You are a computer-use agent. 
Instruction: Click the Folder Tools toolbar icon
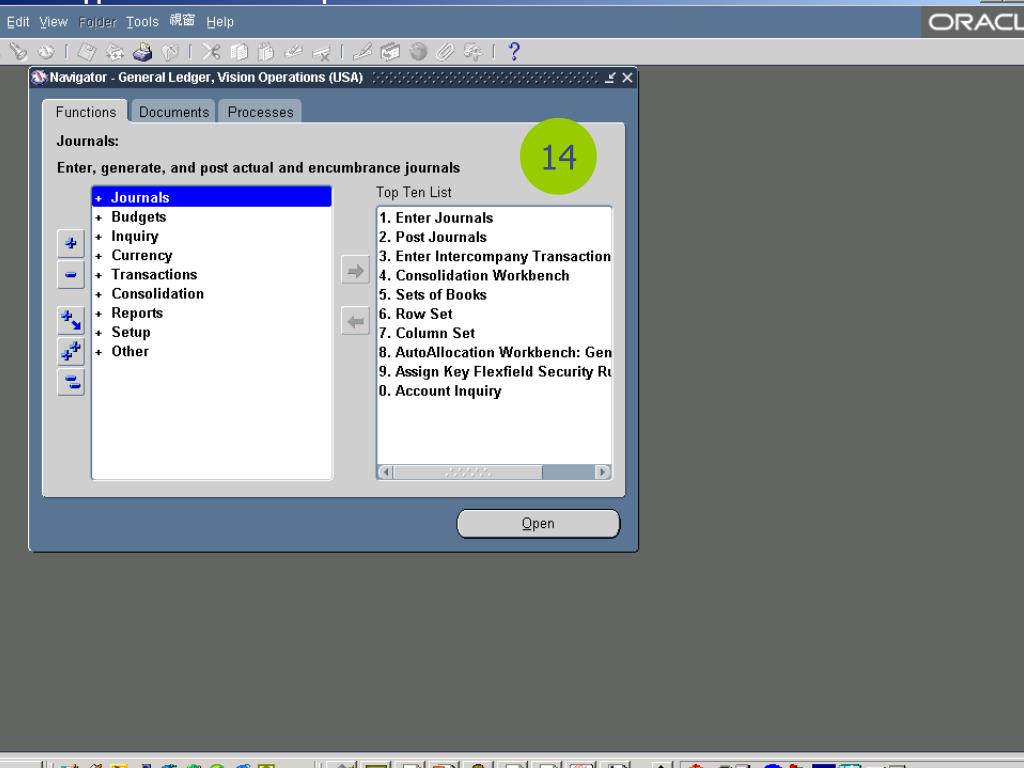[473, 51]
